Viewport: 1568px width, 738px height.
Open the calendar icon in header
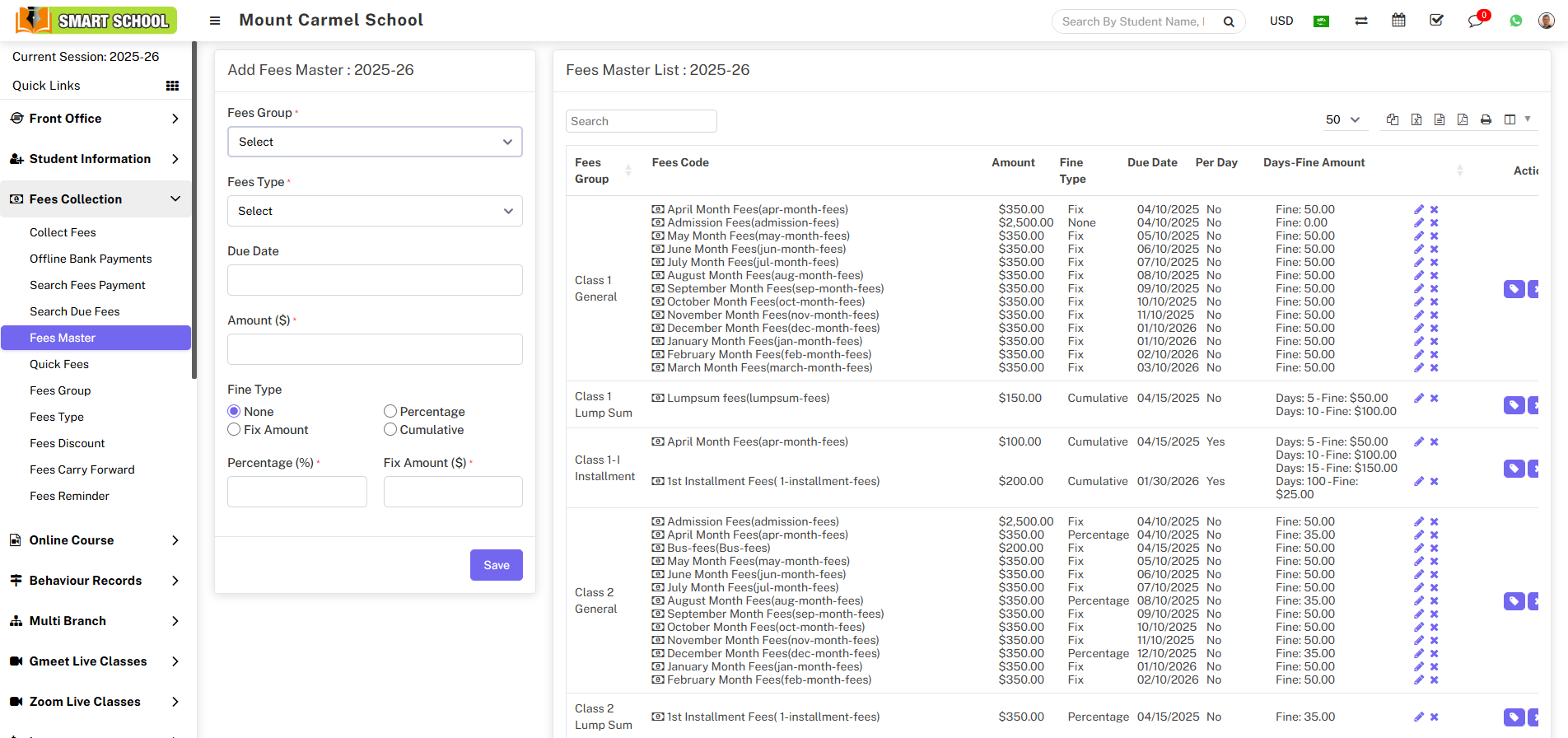(x=1398, y=21)
